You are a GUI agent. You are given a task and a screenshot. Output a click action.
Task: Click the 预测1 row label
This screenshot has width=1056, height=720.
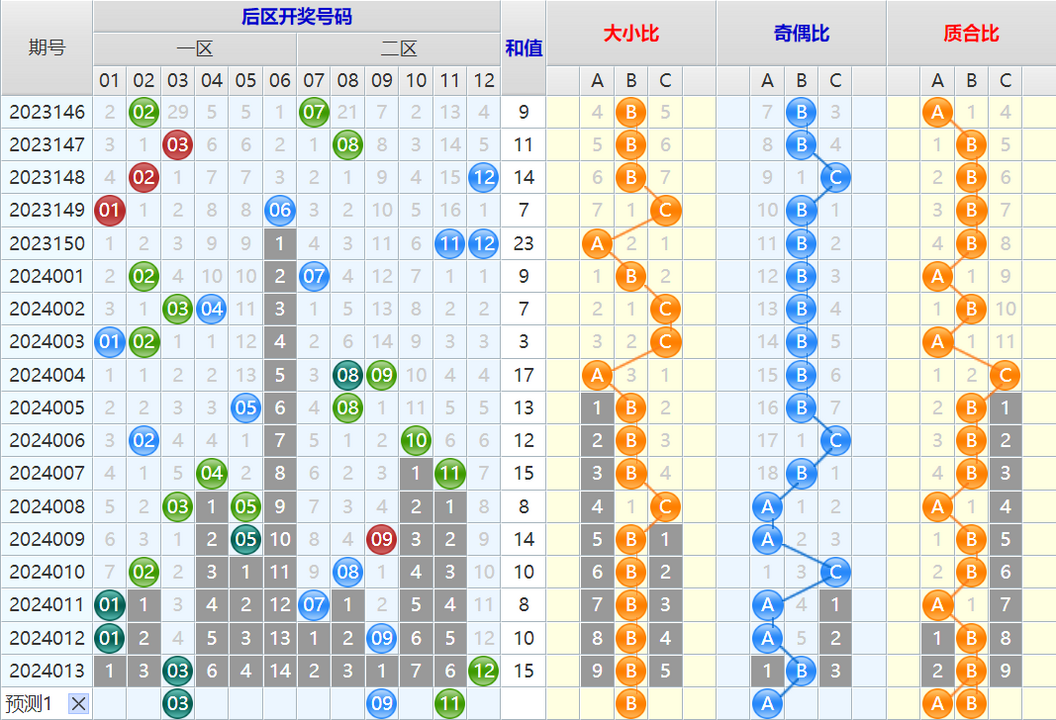point(29,704)
